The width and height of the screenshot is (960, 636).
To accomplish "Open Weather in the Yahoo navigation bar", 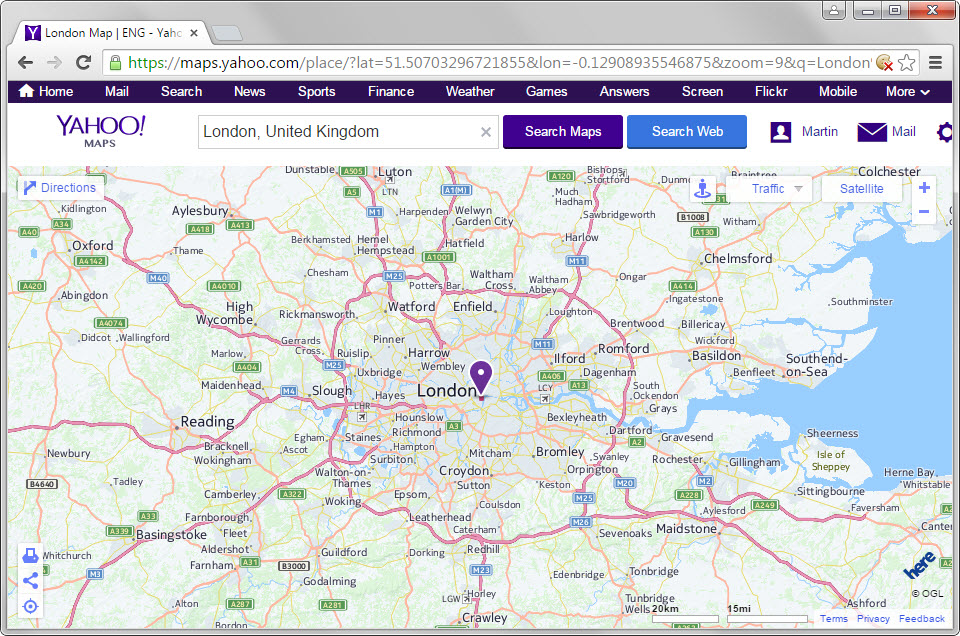I will pos(470,91).
